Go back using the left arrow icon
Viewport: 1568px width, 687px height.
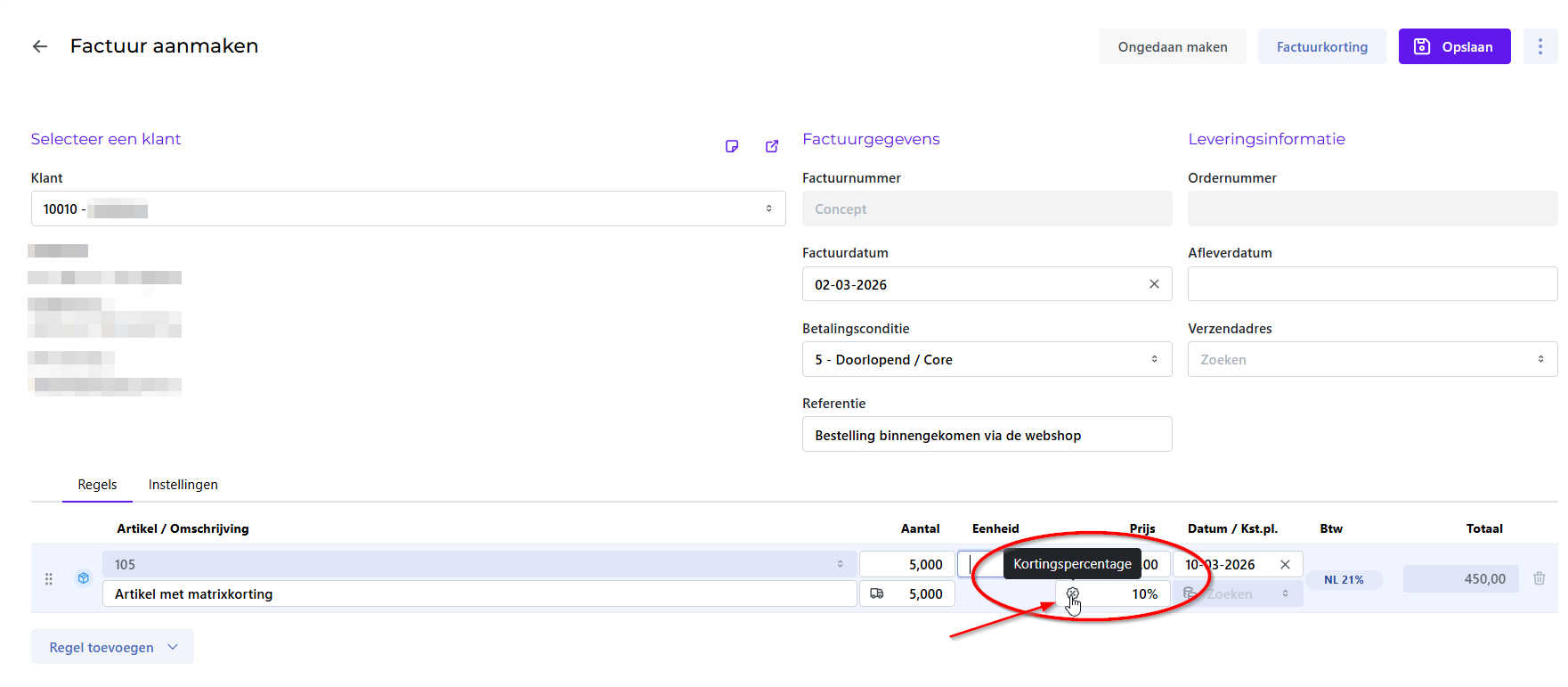click(x=40, y=46)
